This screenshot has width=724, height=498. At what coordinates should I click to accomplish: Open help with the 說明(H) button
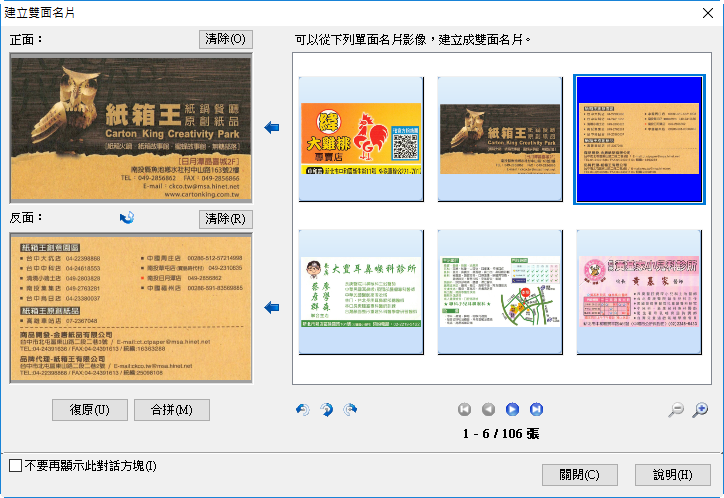pos(672,474)
